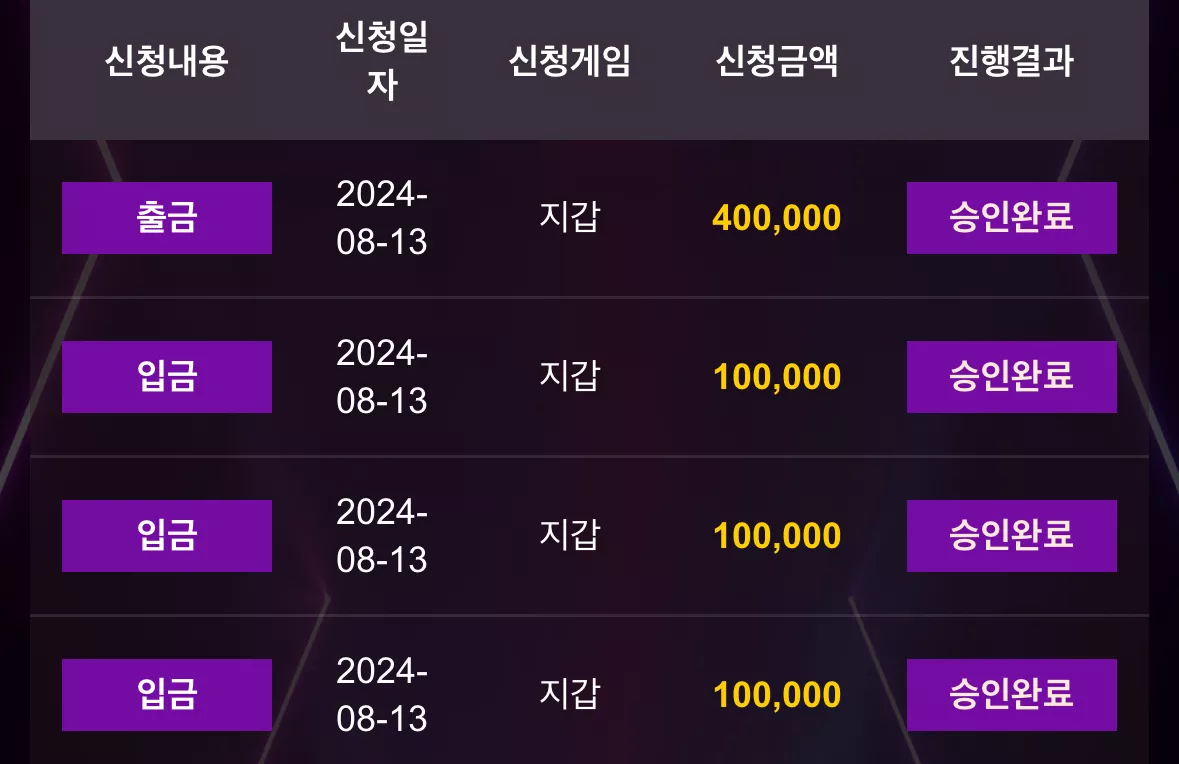Select the 신청금액 column header
Screen dimensions: 1179x764
[777, 61]
